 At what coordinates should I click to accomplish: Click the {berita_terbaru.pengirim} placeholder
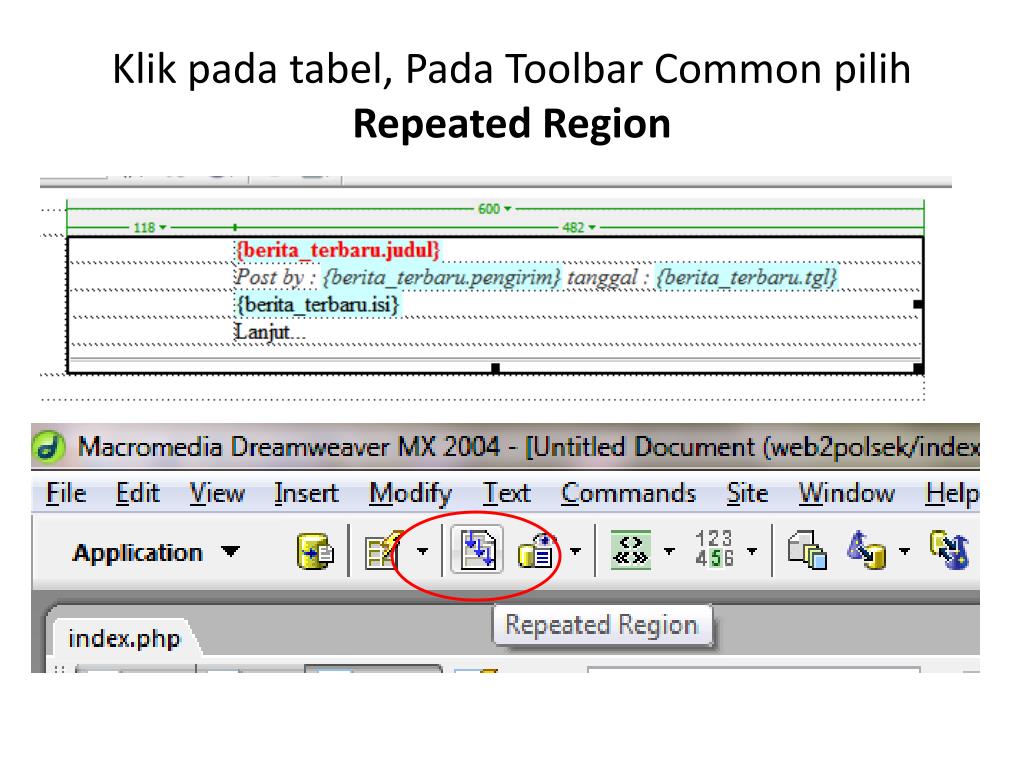click(x=442, y=278)
